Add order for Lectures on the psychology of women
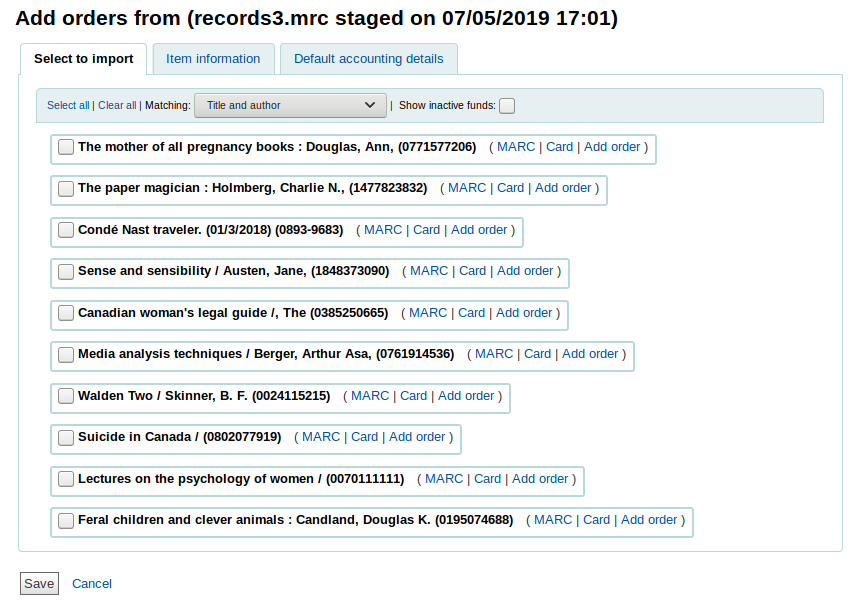 [540, 478]
